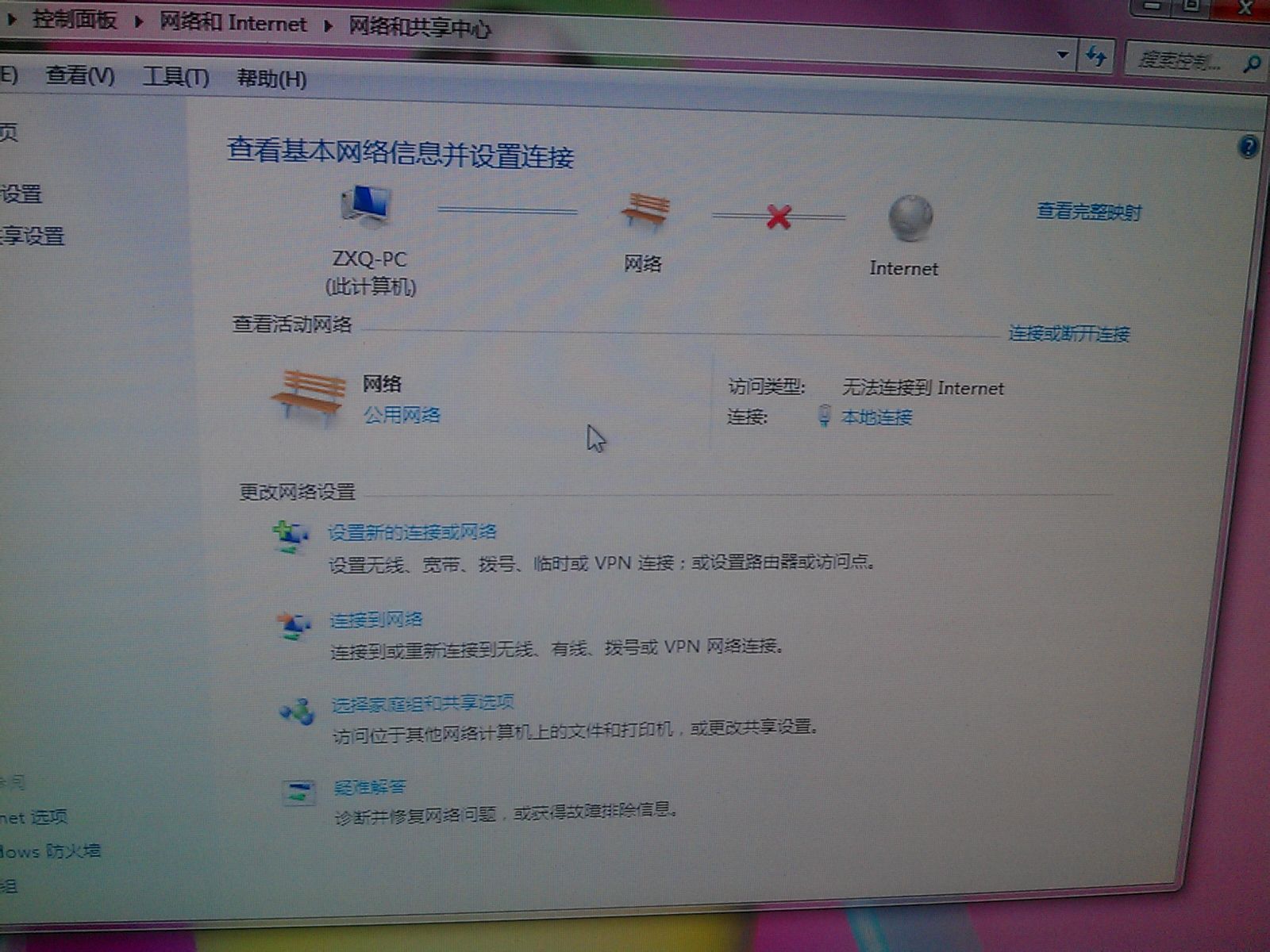
Task: Open the 帮助(H) menu
Action: pyautogui.click(x=271, y=79)
